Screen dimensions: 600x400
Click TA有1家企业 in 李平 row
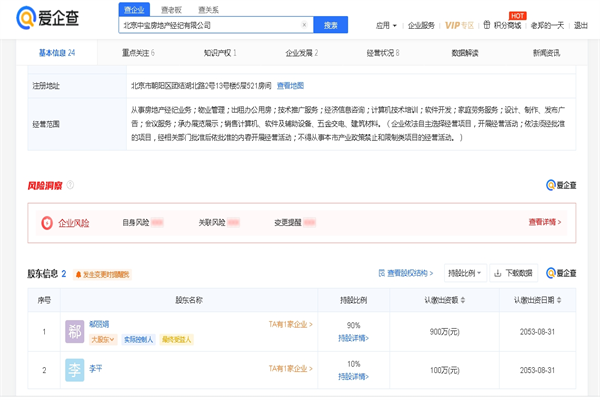[x=290, y=369]
